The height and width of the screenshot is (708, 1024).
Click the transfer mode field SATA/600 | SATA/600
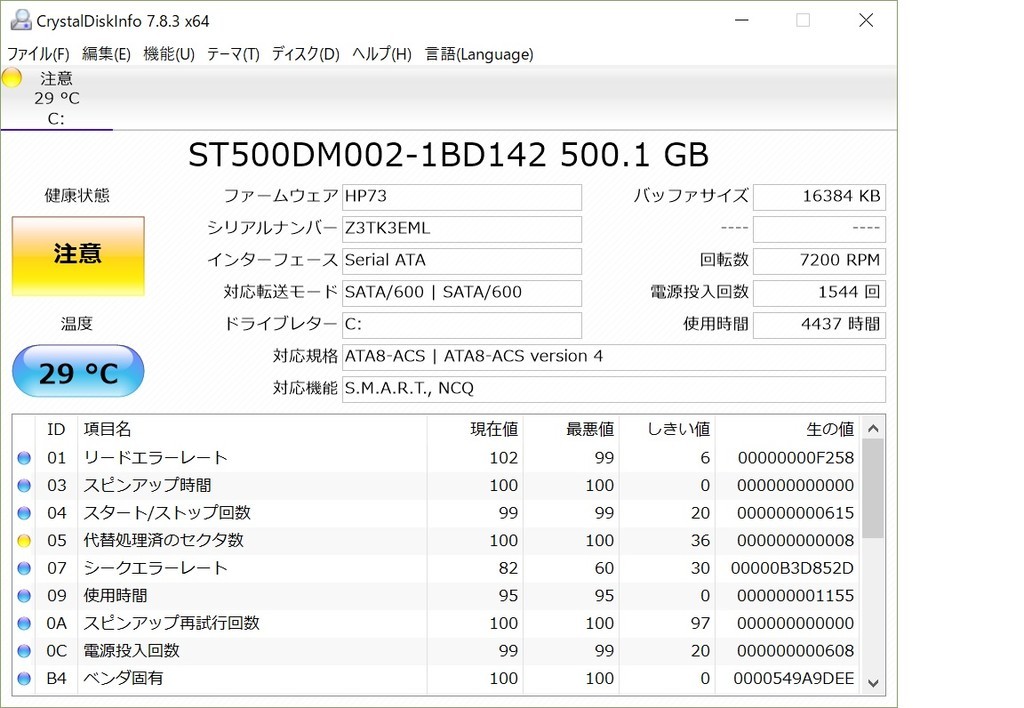click(x=462, y=293)
